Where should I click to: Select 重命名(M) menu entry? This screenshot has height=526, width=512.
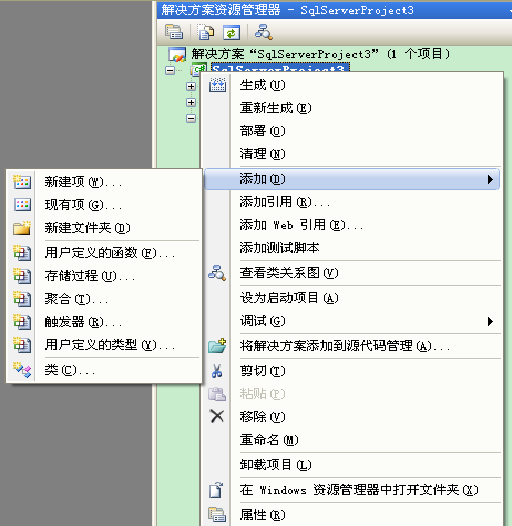(x=352, y=440)
